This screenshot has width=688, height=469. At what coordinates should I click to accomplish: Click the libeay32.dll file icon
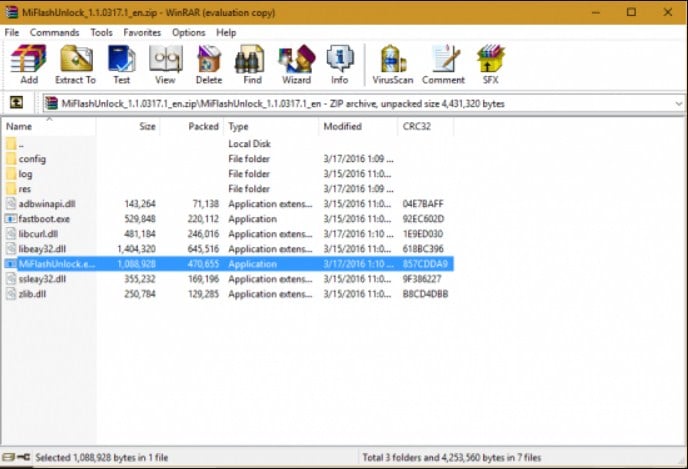point(11,249)
